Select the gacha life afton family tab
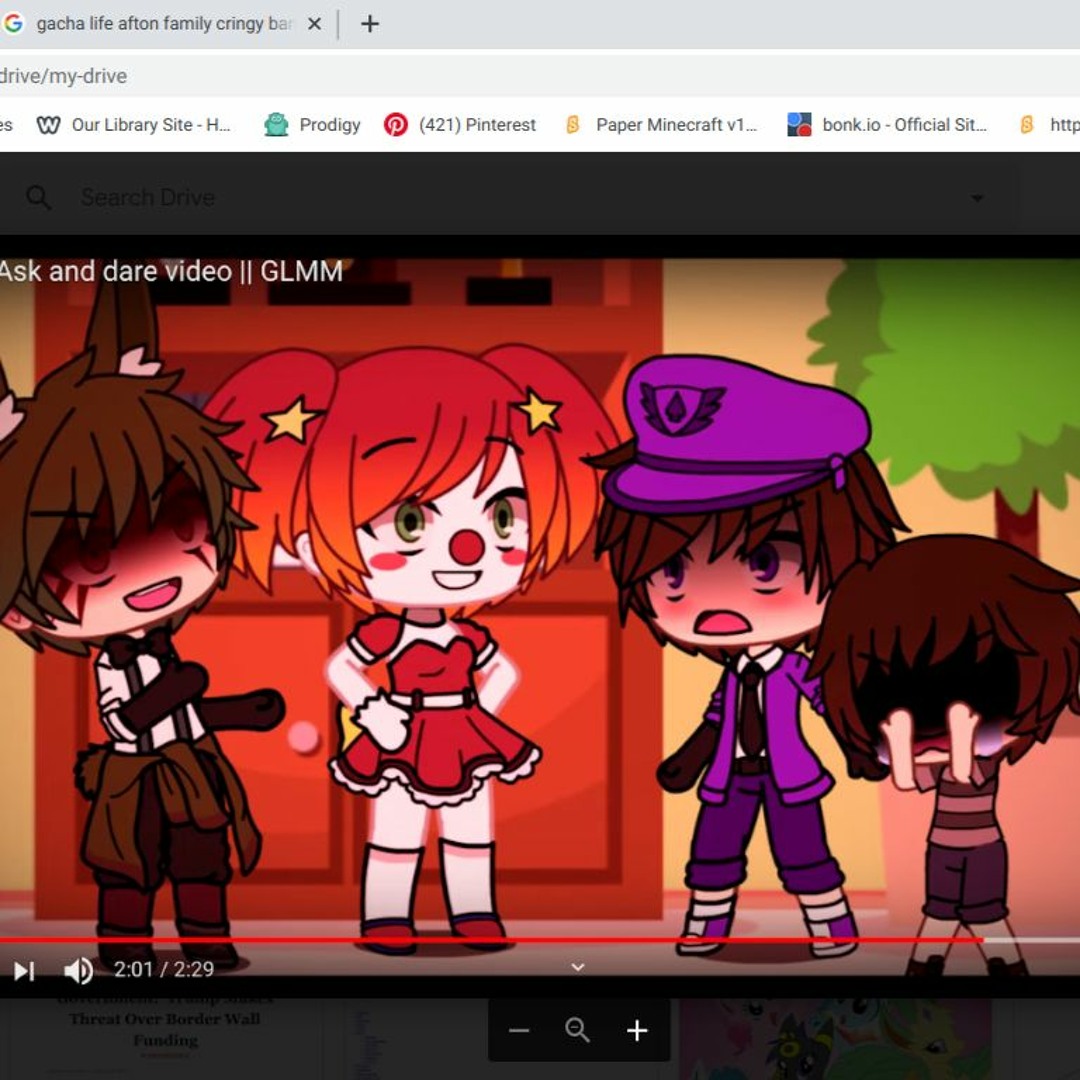Viewport: 1080px width, 1080px height. 163,24
